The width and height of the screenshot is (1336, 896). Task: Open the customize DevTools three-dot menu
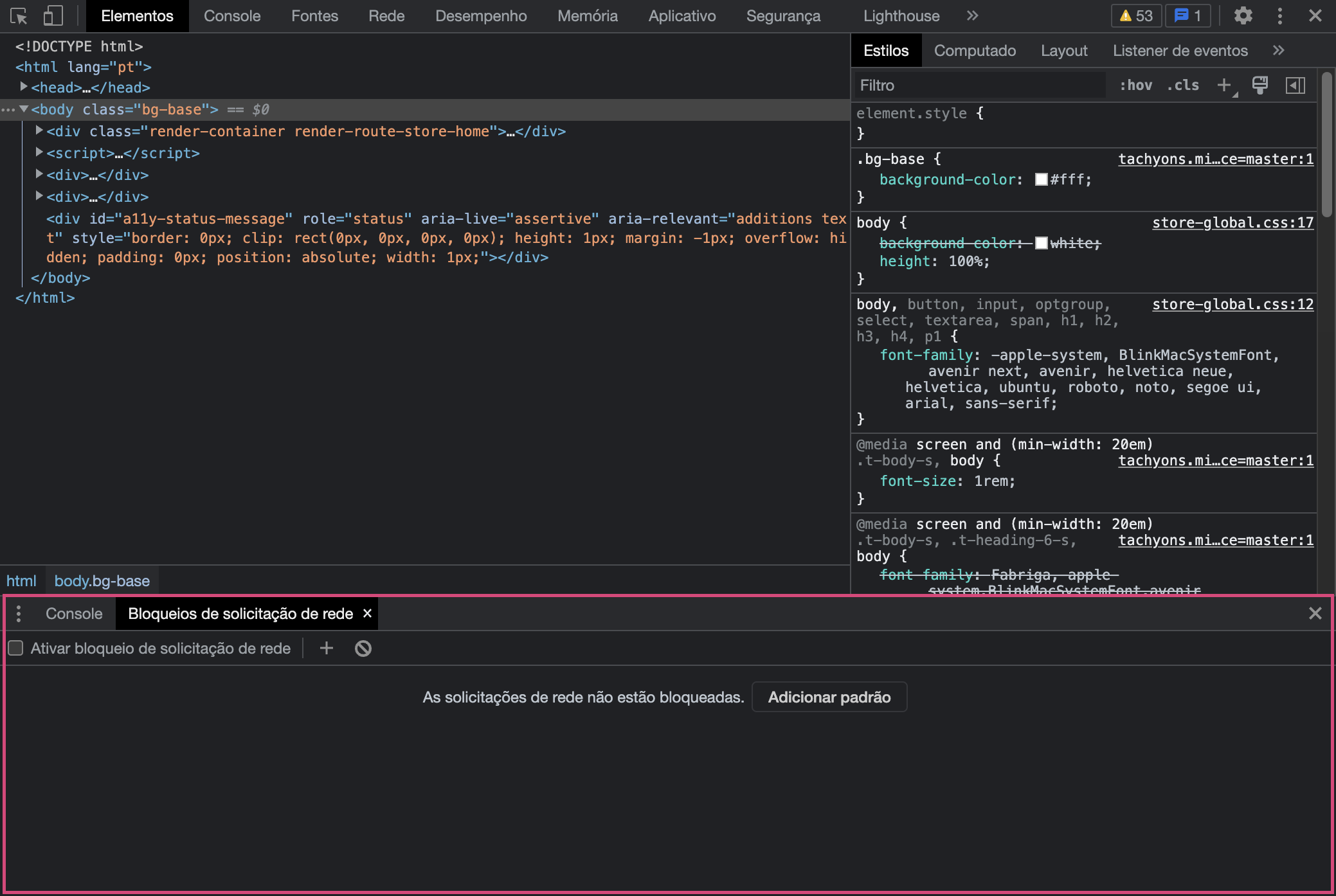pyautogui.click(x=1279, y=15)
